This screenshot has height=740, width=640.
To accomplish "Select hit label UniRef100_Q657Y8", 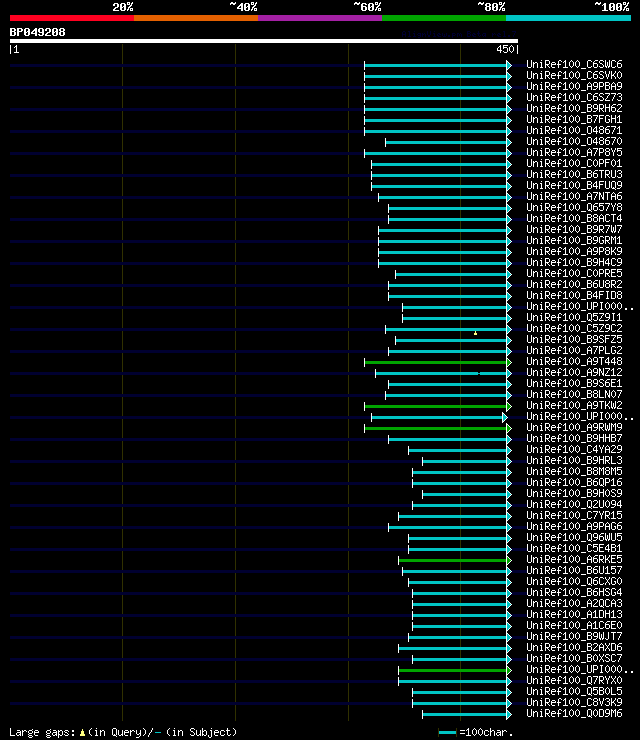I will pyautogui.click(x=574, y=207).
